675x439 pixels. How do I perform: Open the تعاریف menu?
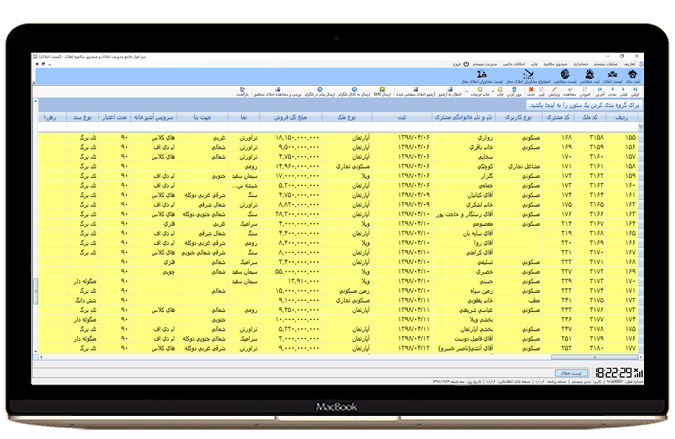click(629, 64)
